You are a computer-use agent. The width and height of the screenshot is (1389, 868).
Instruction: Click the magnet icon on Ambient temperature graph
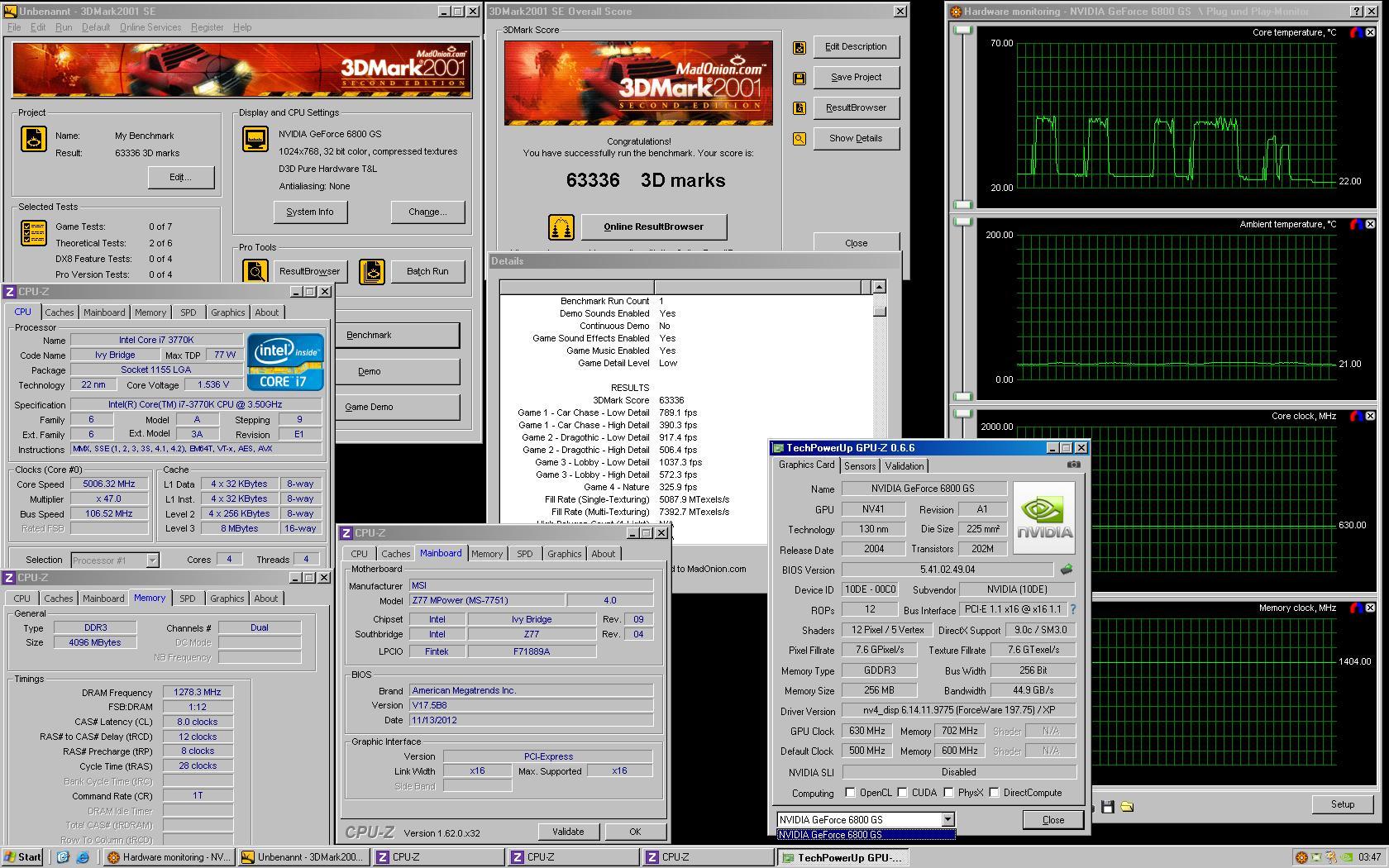(1356, 225)
